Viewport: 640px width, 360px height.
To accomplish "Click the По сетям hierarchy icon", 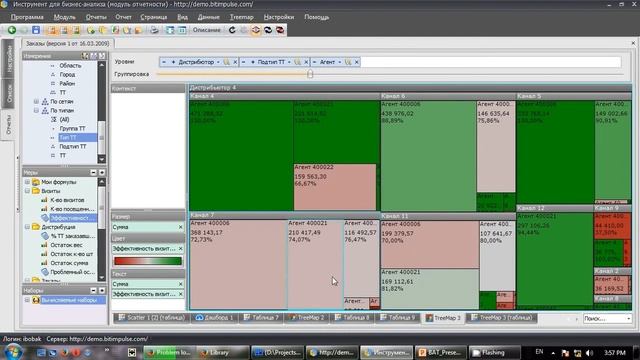I will pos(45,101).
